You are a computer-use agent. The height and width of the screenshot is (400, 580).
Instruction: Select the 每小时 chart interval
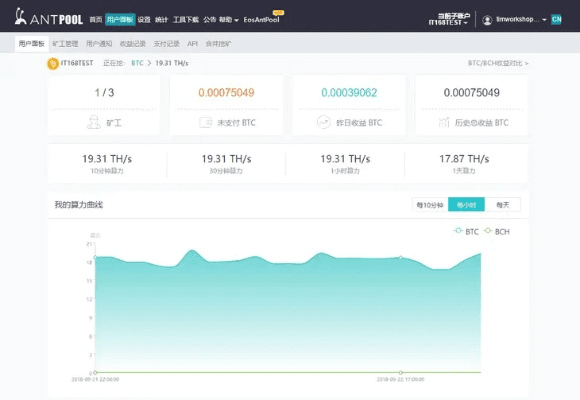pyautogui.click(x=466, y=205)
